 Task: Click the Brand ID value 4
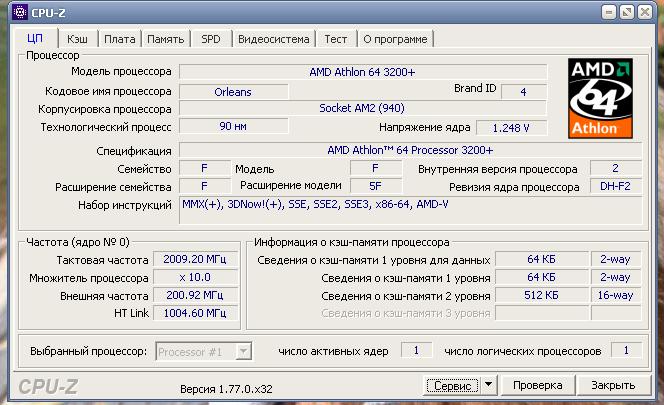pos(524,92)
